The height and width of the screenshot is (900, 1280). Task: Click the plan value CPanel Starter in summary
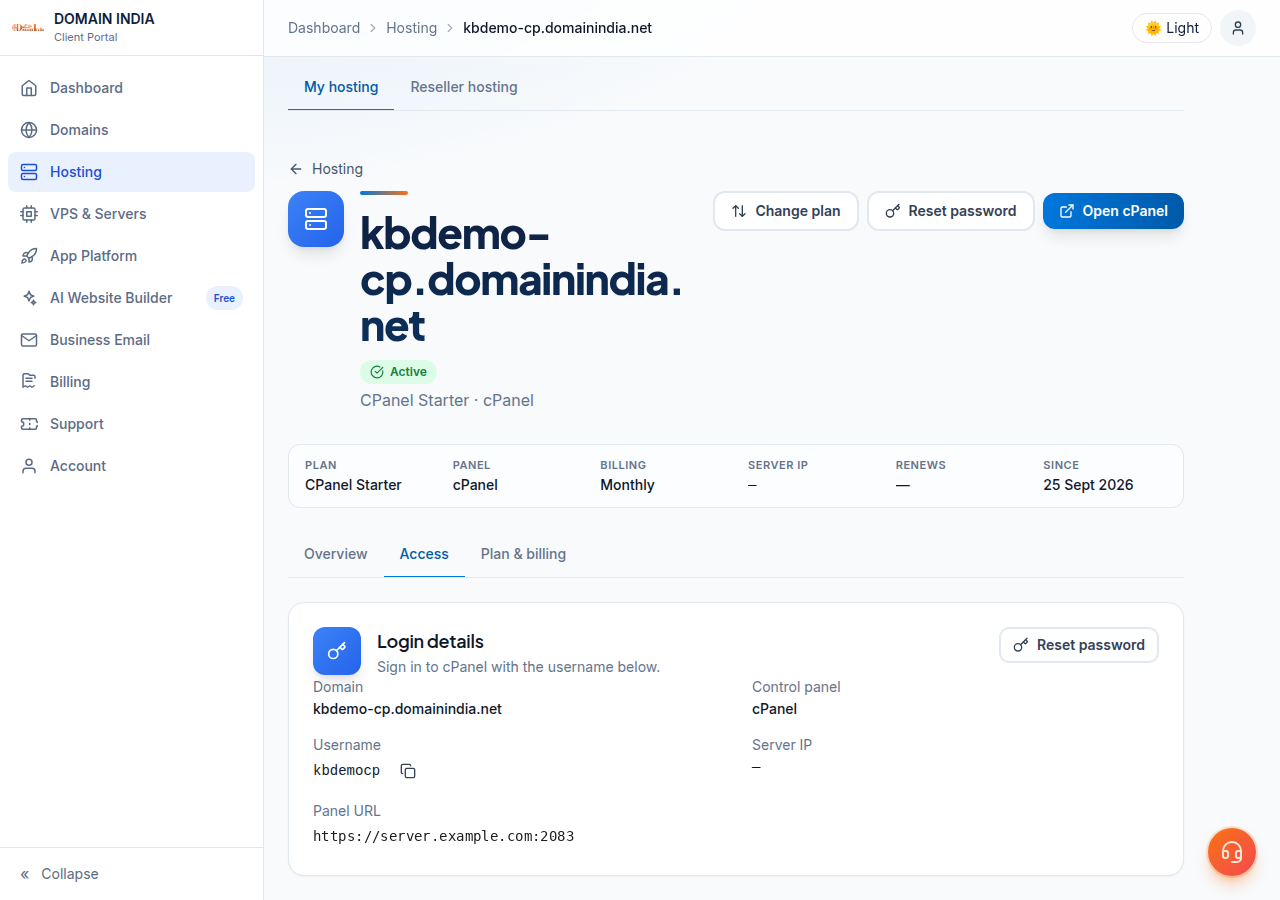(x=353, y=485)
